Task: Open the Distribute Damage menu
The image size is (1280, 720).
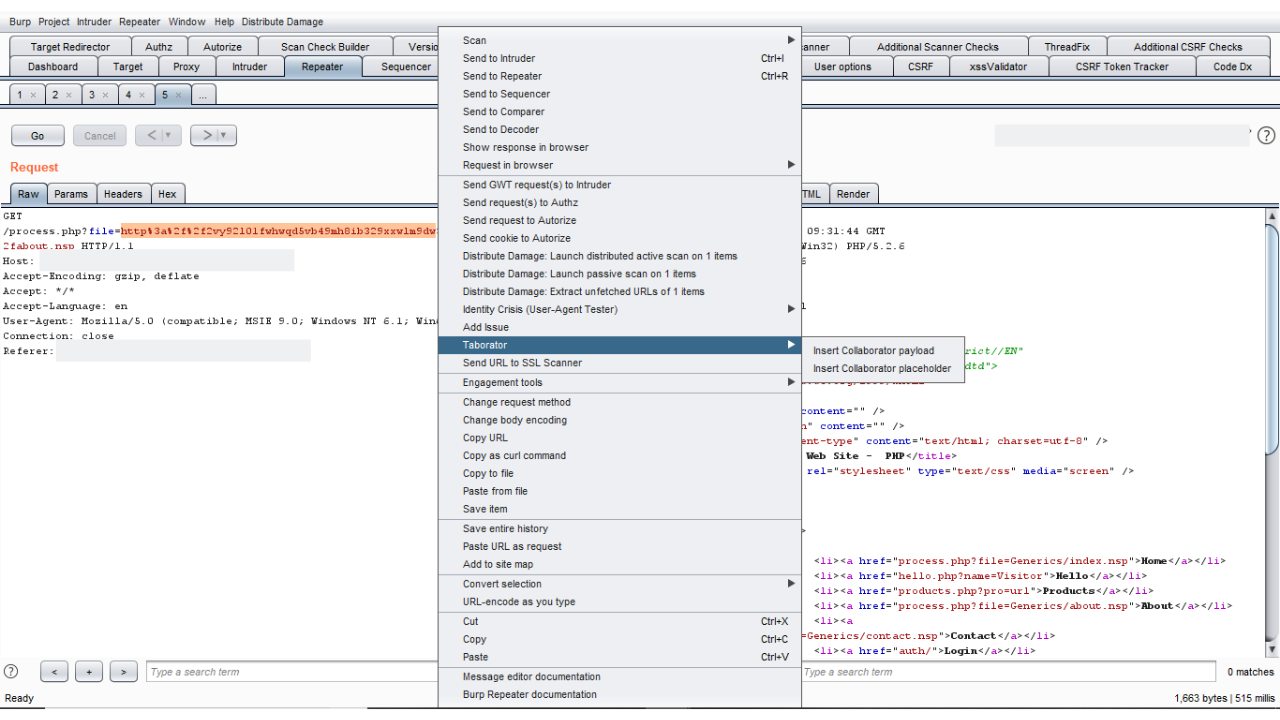Action: pos(282,22)
